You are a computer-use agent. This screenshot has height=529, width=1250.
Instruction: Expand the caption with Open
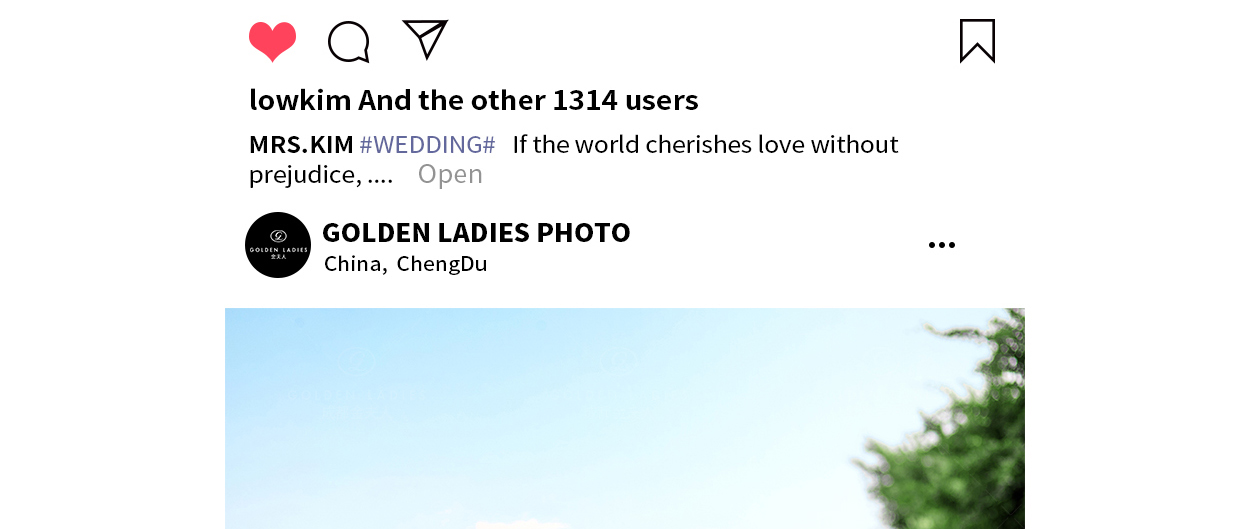point(450,174)
